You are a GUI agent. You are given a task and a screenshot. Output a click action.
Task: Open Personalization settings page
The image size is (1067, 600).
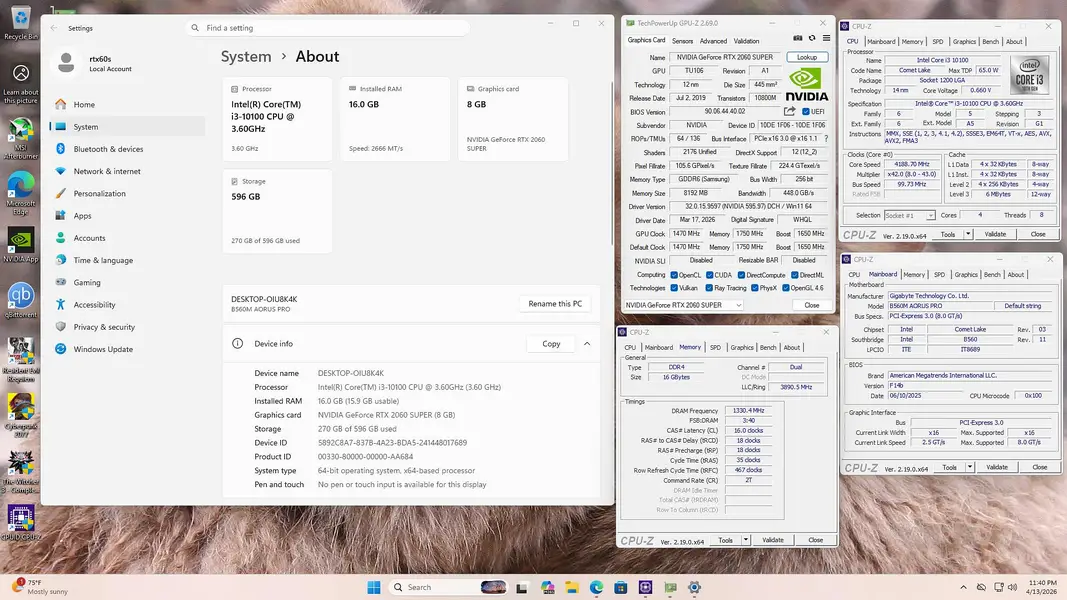click(99, 194)
